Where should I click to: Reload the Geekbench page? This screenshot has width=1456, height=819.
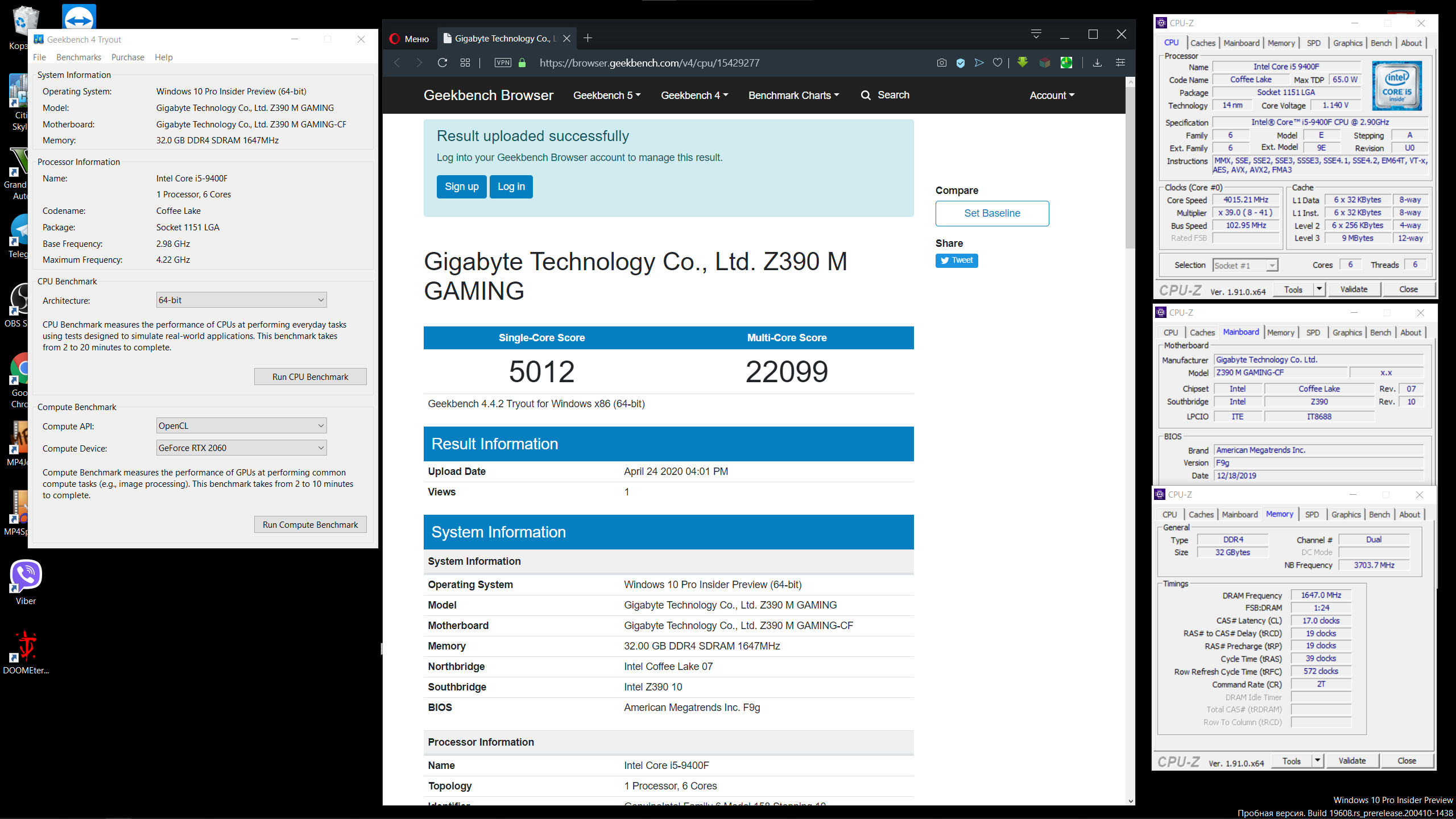coord(442,63)
